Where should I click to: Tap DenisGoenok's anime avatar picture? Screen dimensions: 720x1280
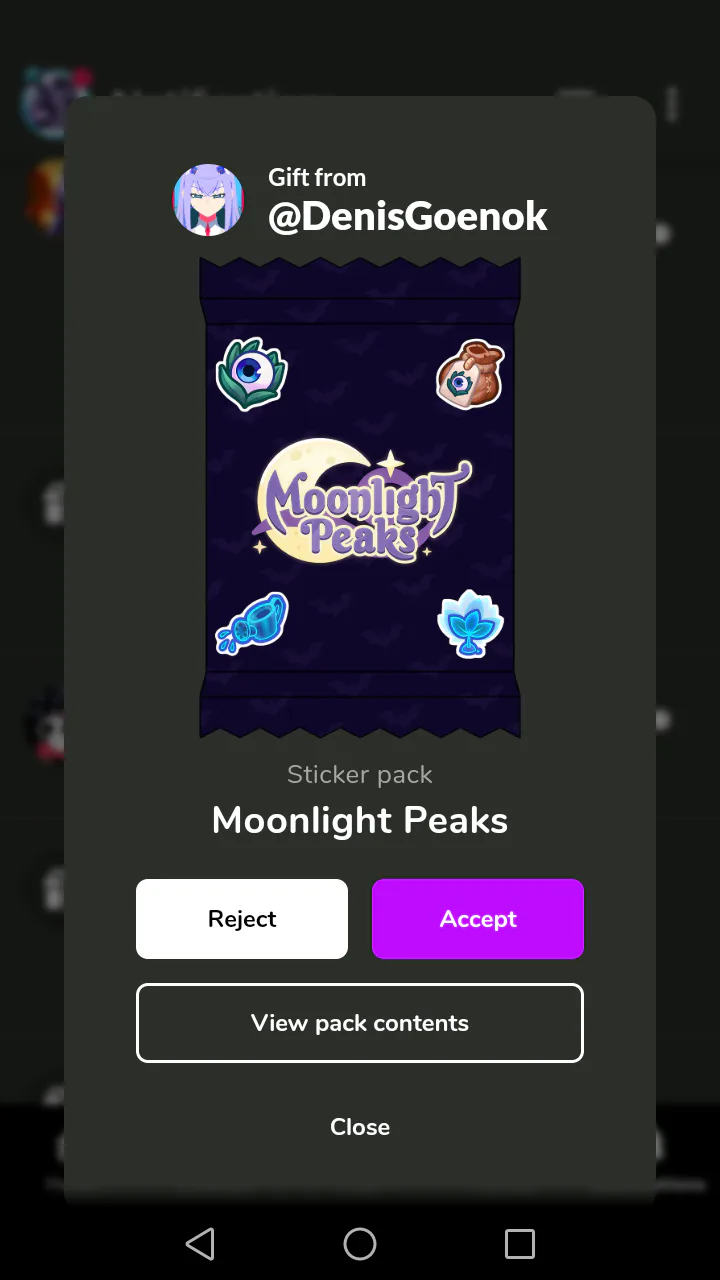point(208,200)
